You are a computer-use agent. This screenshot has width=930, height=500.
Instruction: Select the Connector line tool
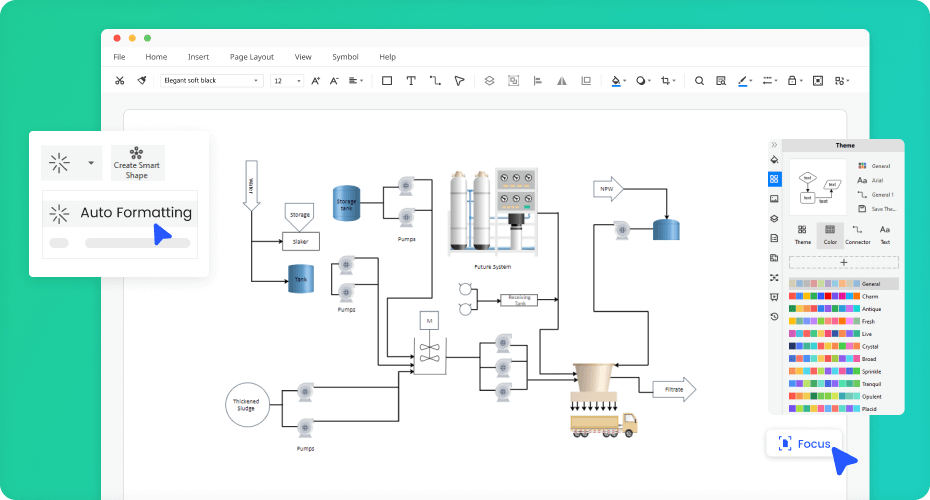(435, 81)
